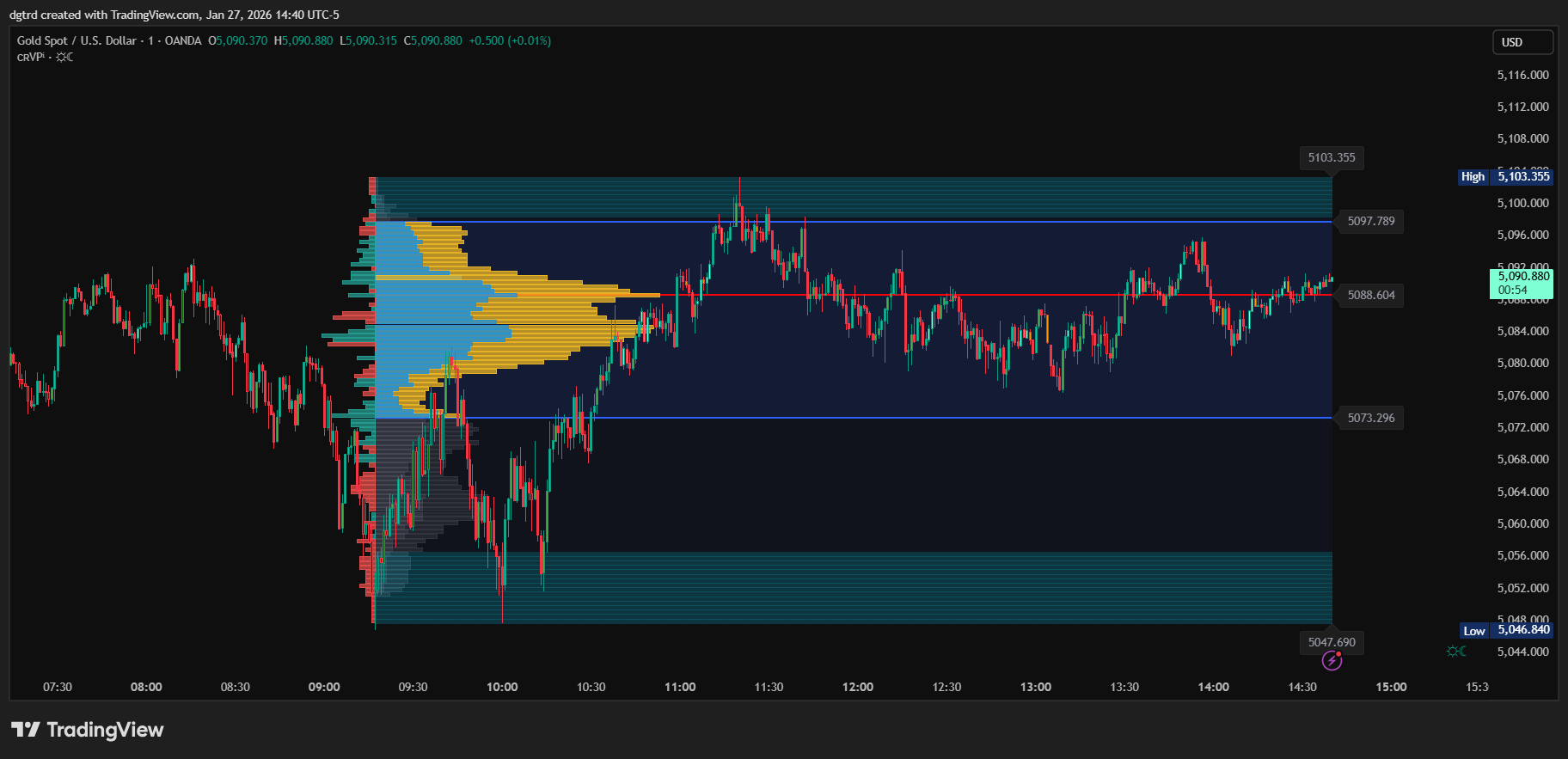
Task: Click the 5,116.000 price axis label
Action: [x=1523, y=75]
